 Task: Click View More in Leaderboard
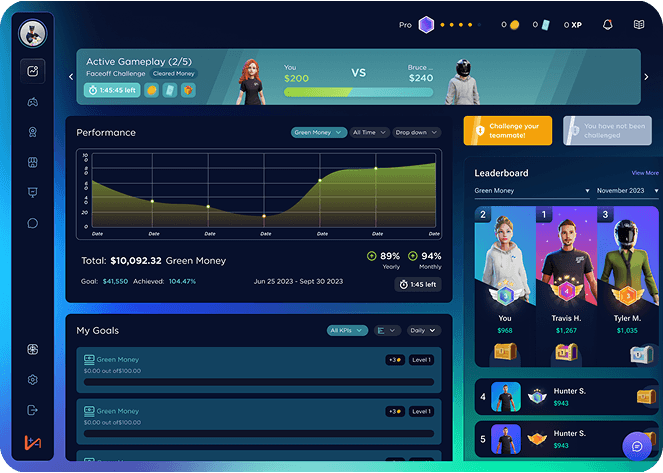tap(645, 173)
